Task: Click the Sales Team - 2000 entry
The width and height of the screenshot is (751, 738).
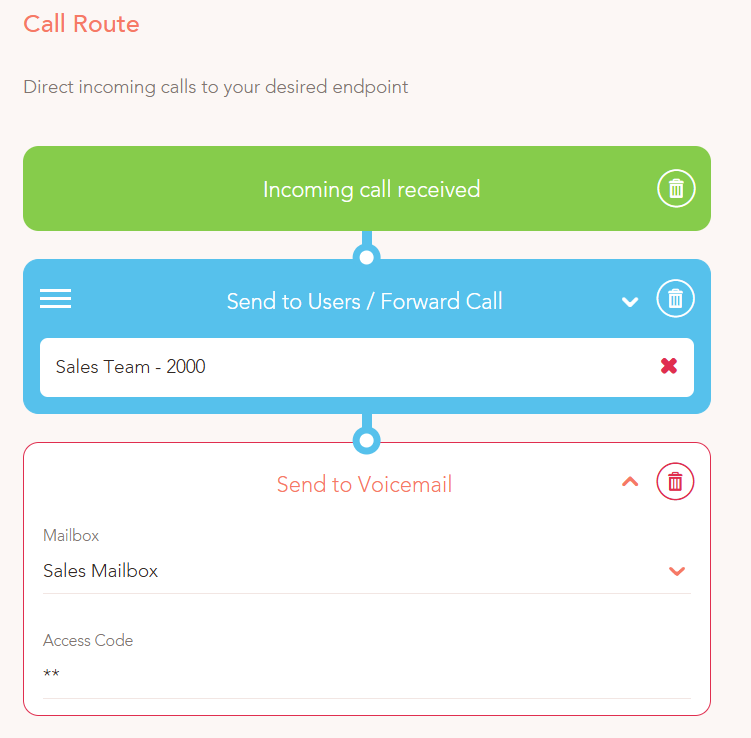Action: point(367,367)
